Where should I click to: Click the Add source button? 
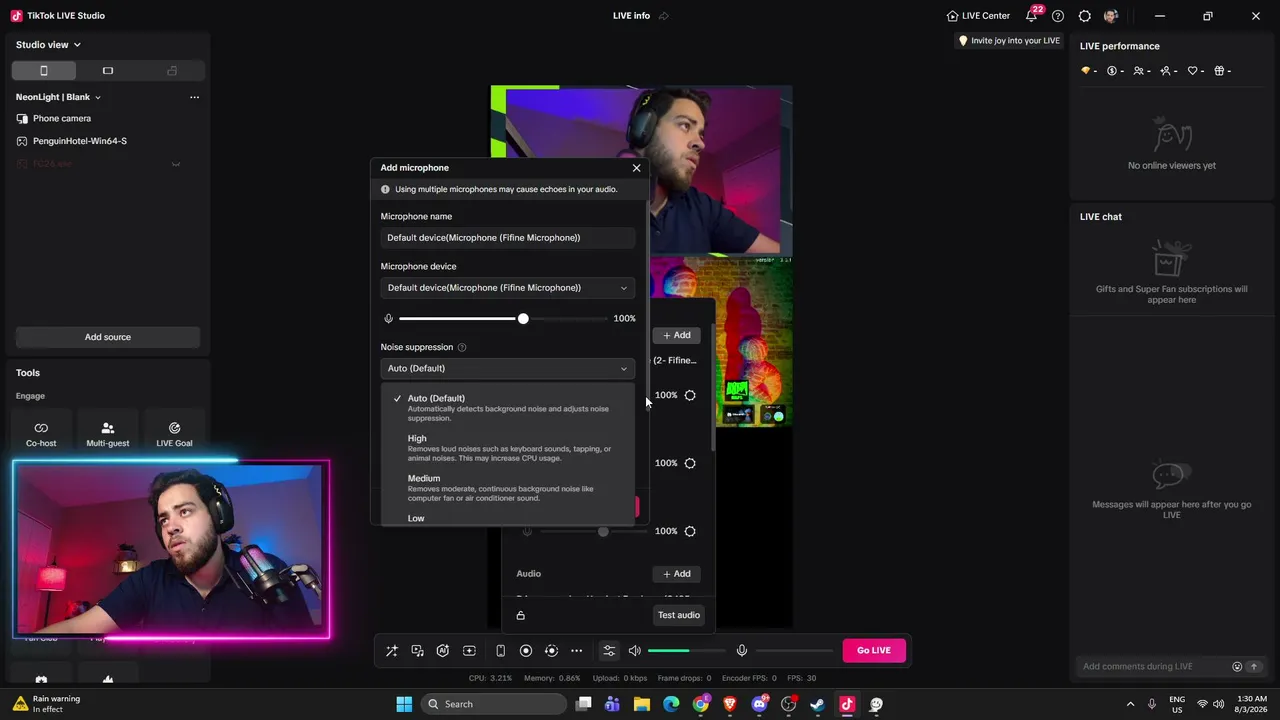tap(108, 337)
